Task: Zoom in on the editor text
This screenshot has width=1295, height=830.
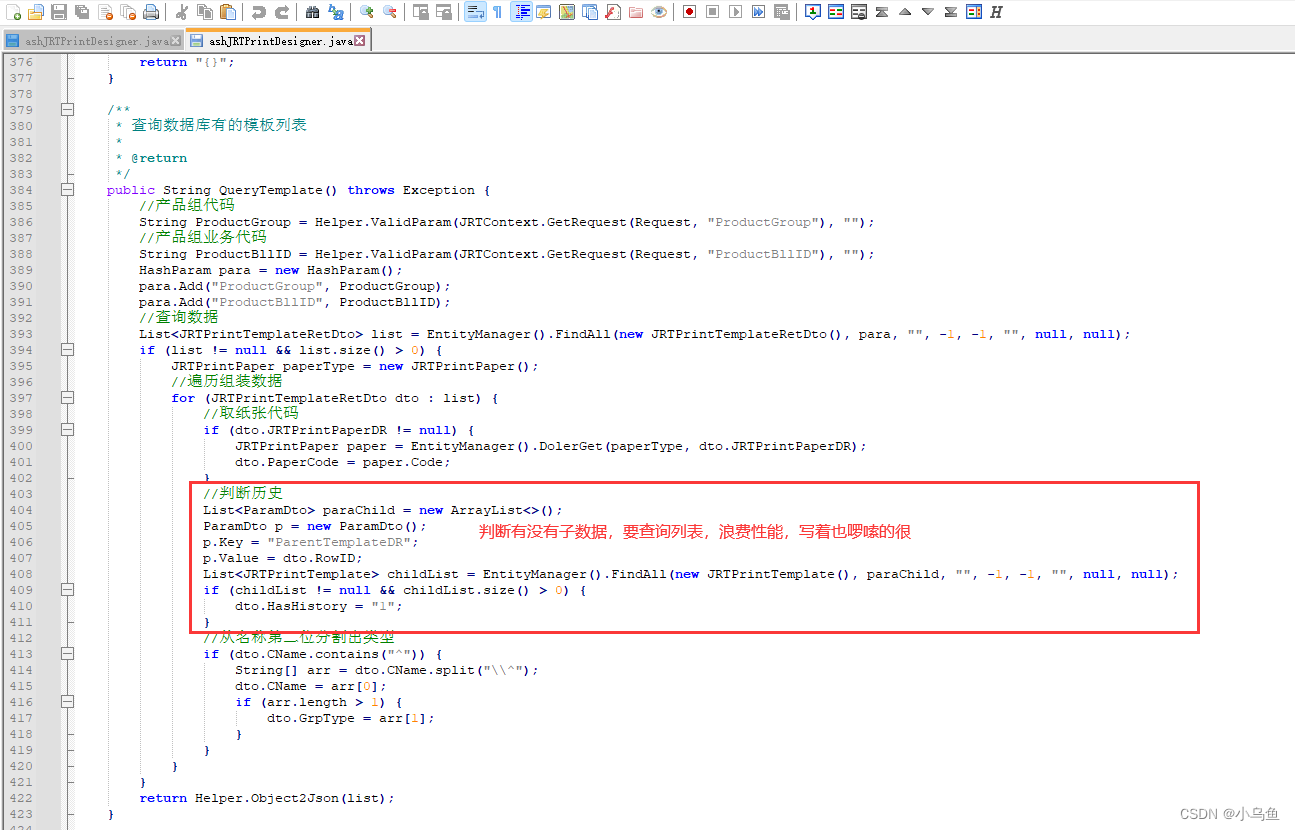Action: [366, 12]
